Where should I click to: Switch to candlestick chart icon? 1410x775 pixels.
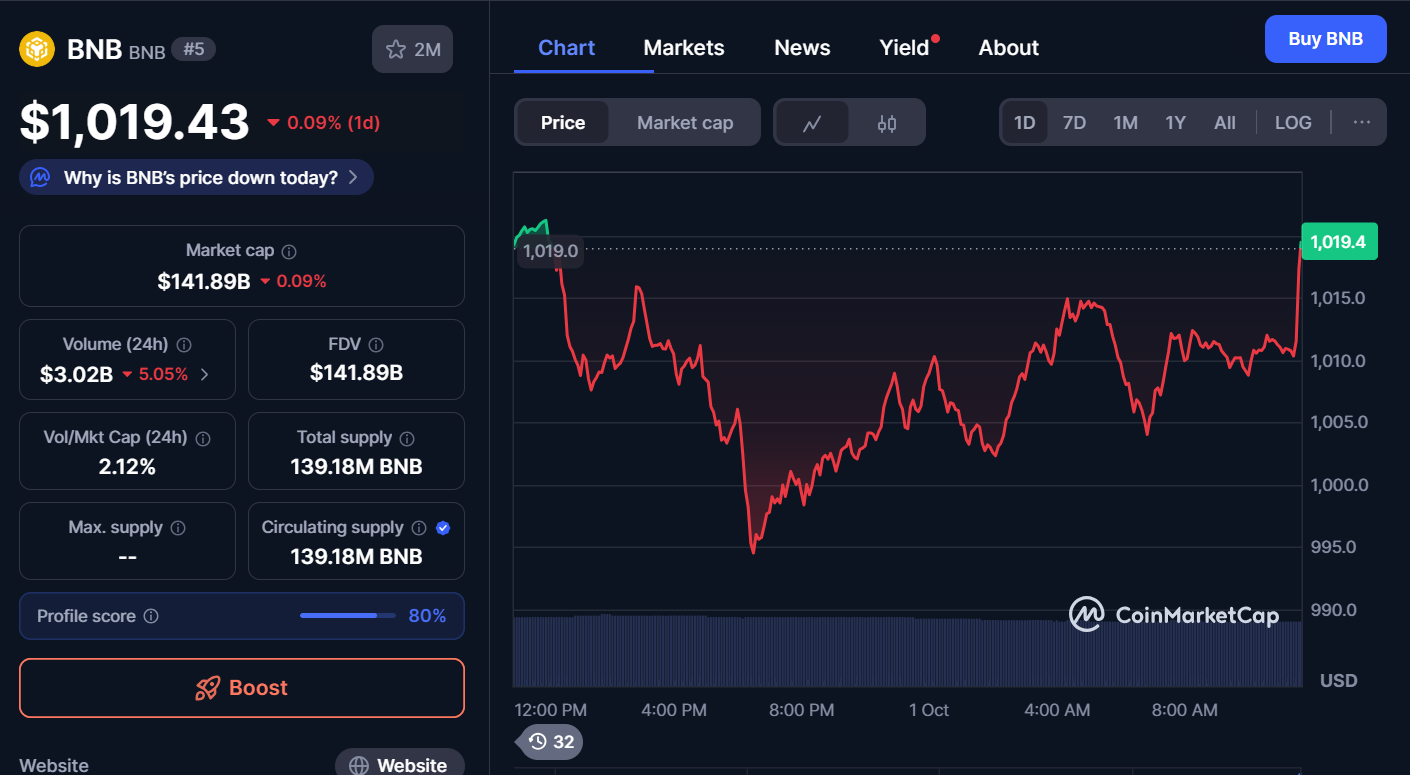click(x=886, y=123)
